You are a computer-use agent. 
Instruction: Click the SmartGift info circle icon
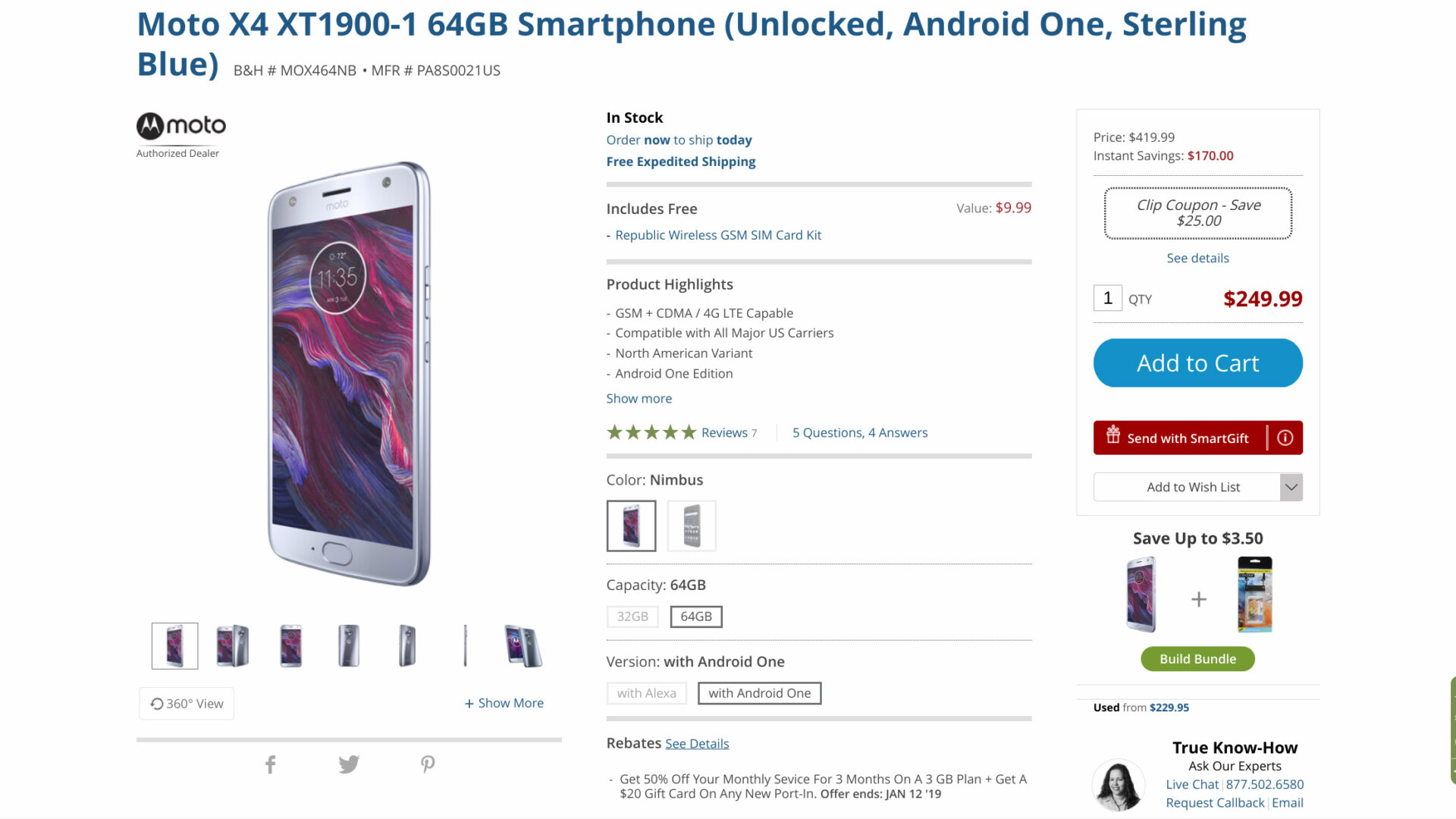click(1285, 438)
